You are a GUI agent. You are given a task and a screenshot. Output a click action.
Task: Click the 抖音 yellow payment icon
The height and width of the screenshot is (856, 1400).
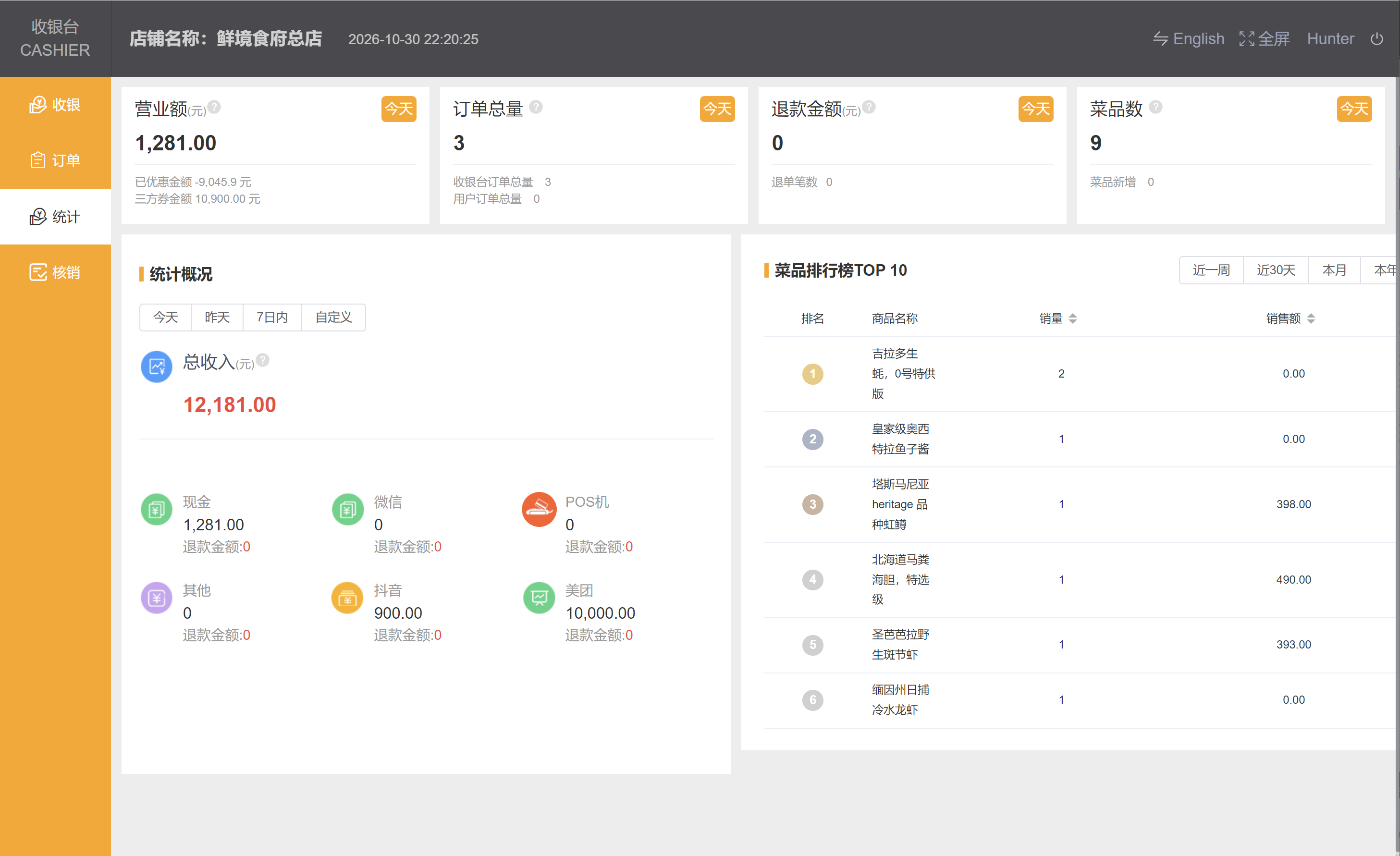point(348,598)
